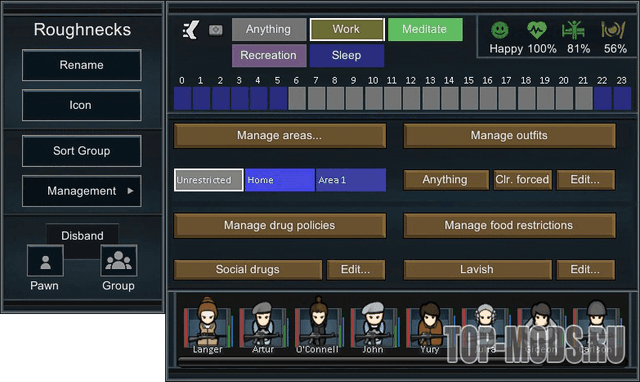This screenshot has width=640, height=382.
Task: Select the Group people icon
Action: point(118,261)
